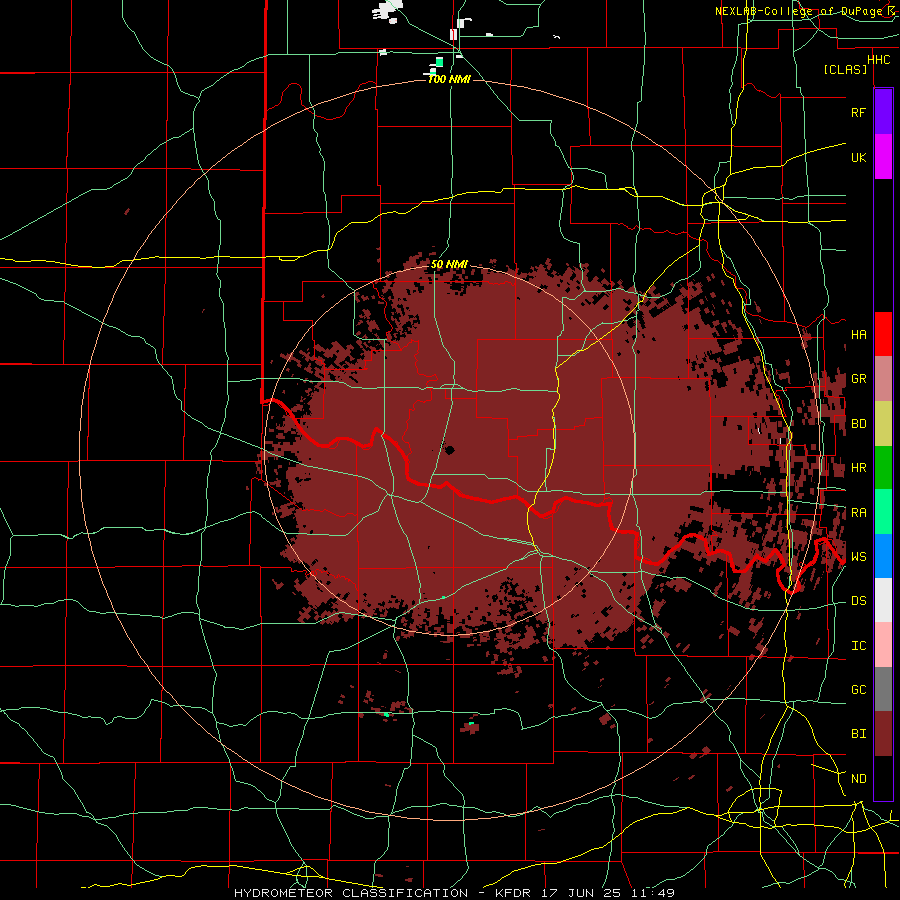Click the 'HYDROMETEOR CLASSIFICATION - KFDR' title text
The width and height of the screenshot is (900, 900).
381,893
